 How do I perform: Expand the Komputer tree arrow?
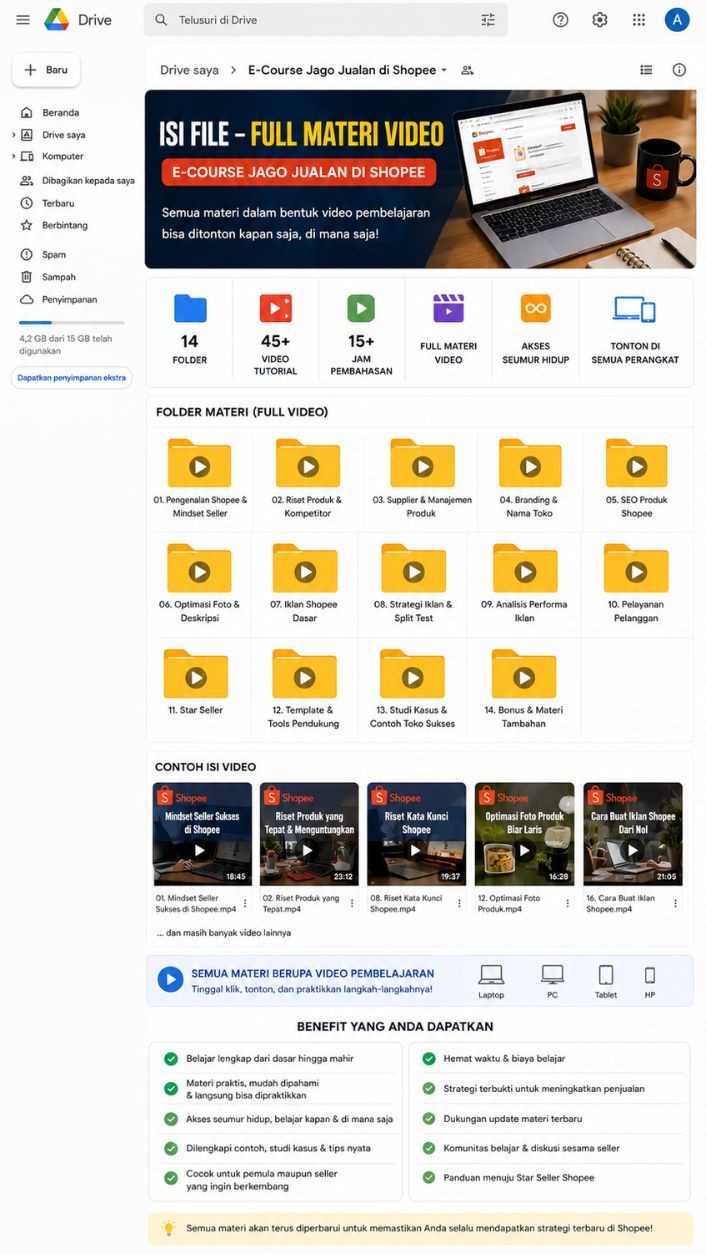(x=13, y=157)
